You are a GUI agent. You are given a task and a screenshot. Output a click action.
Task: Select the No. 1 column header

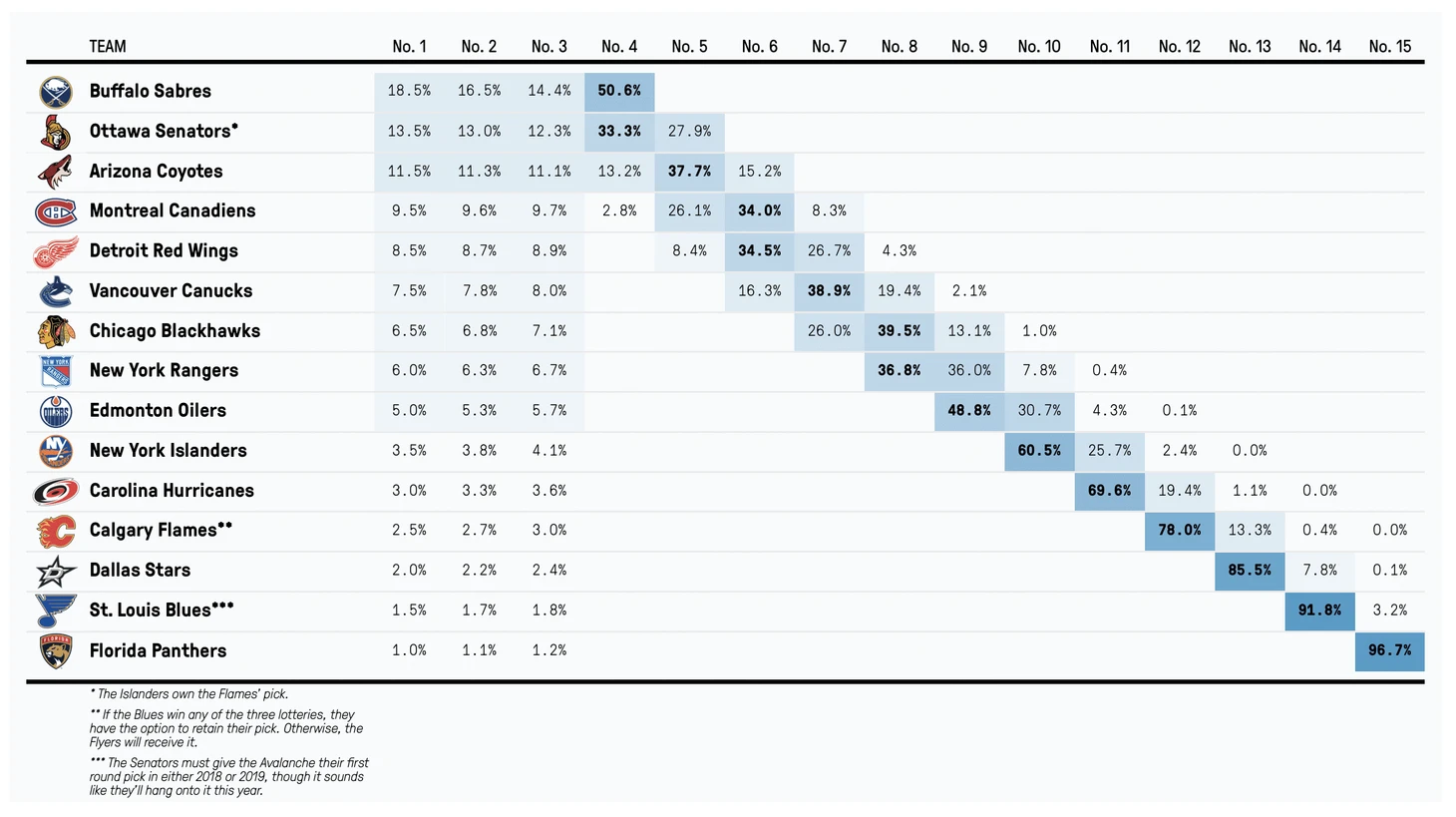click(409, 47)
